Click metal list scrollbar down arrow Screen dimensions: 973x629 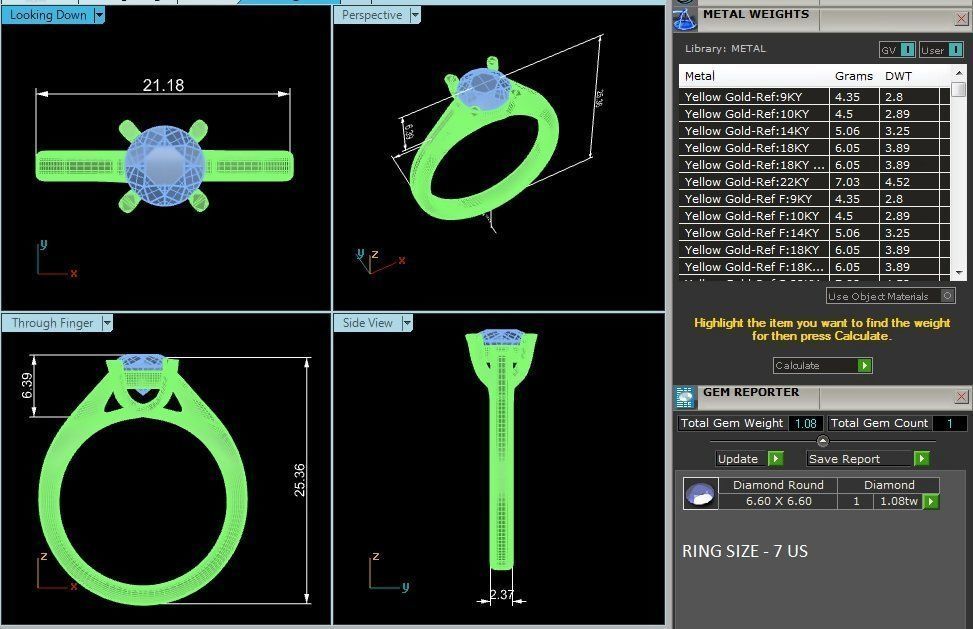pos(959,273)
